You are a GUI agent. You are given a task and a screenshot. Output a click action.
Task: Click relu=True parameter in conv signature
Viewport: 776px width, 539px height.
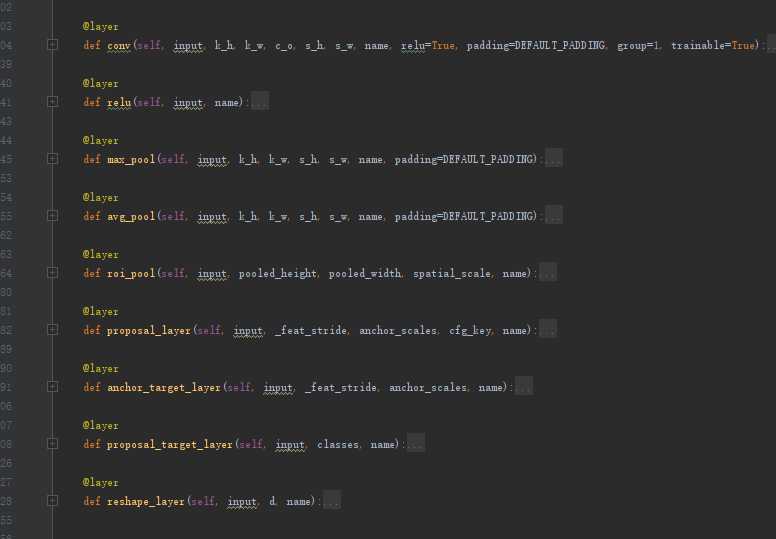click(x=428, y=46)
